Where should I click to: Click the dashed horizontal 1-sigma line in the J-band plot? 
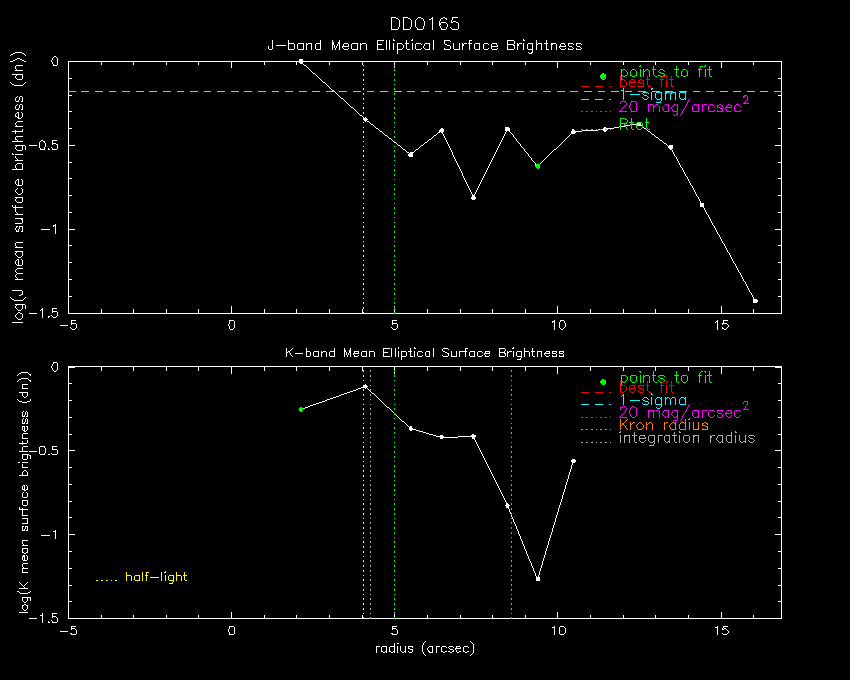click(200, 91)
